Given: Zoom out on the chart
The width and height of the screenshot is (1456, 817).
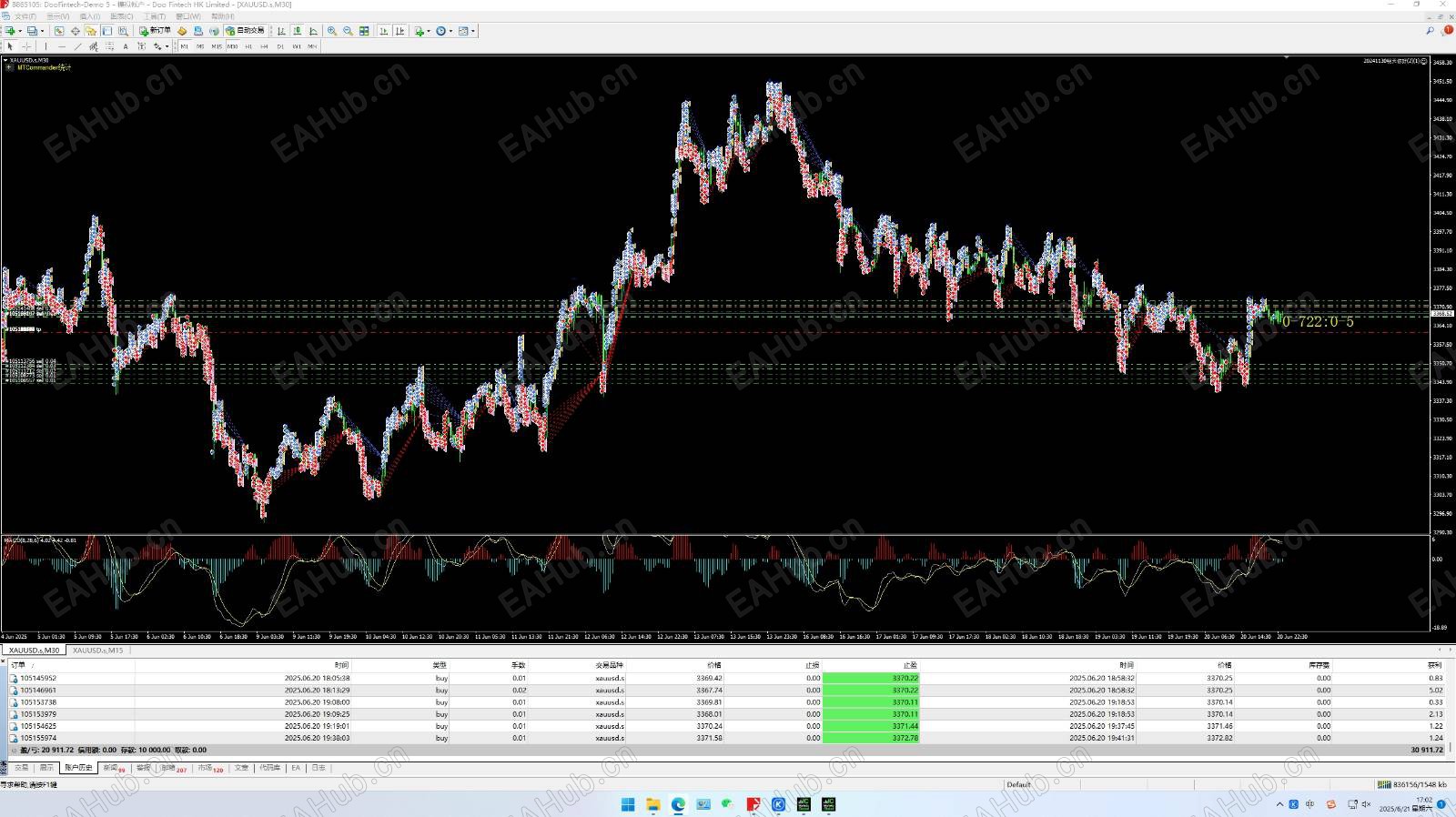Looking at the screenshot, I should [x=348, y=31].
